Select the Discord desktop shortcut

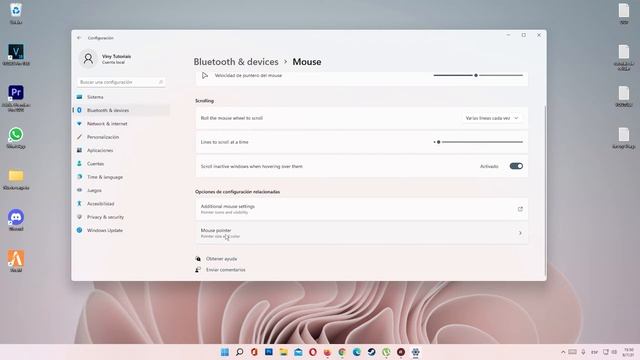click(x=16, y=220)
